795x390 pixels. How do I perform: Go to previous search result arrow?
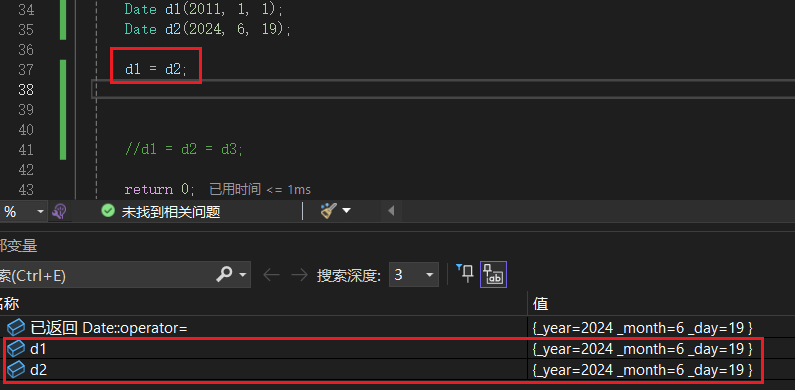271,275
